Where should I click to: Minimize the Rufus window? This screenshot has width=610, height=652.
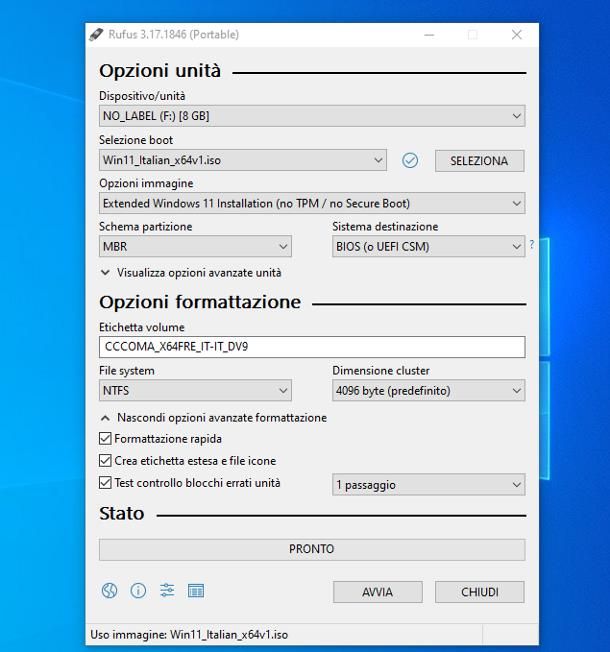point(429,35)
